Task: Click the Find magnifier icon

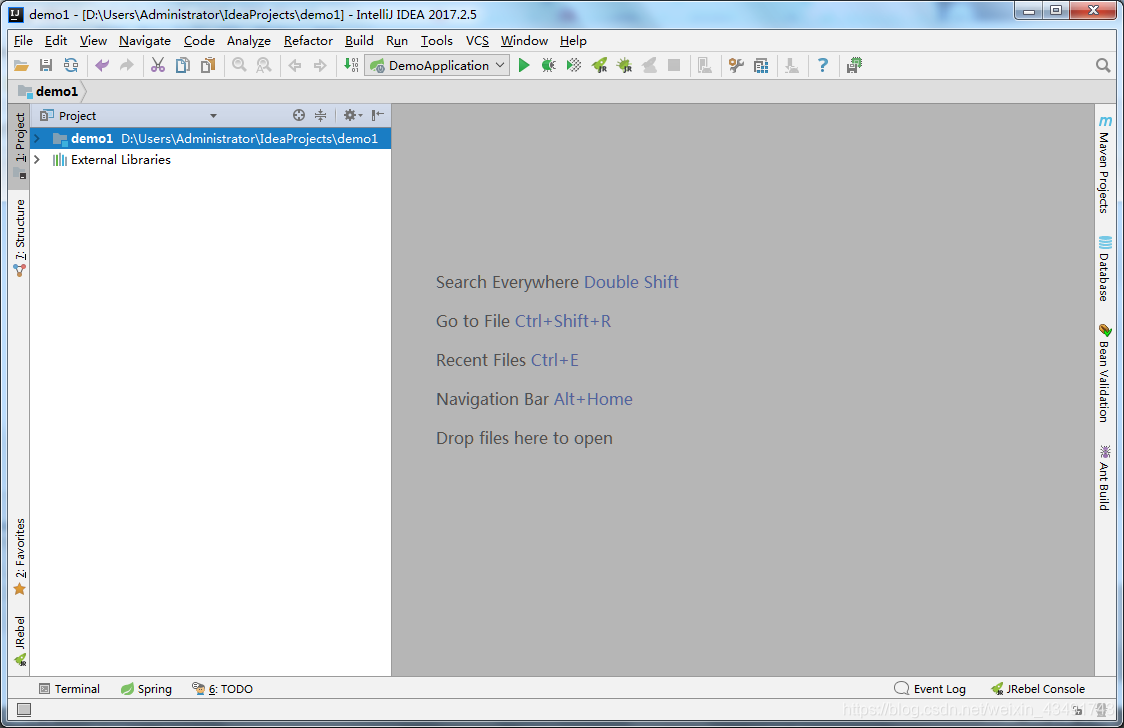Action: click(x=239, y=66)
